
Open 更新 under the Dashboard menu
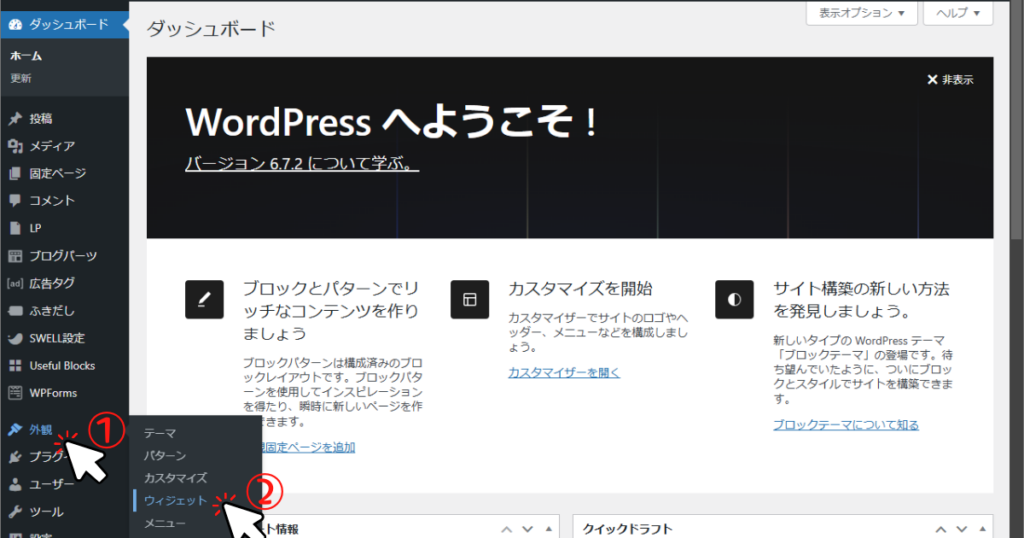(x=21, y=78)
